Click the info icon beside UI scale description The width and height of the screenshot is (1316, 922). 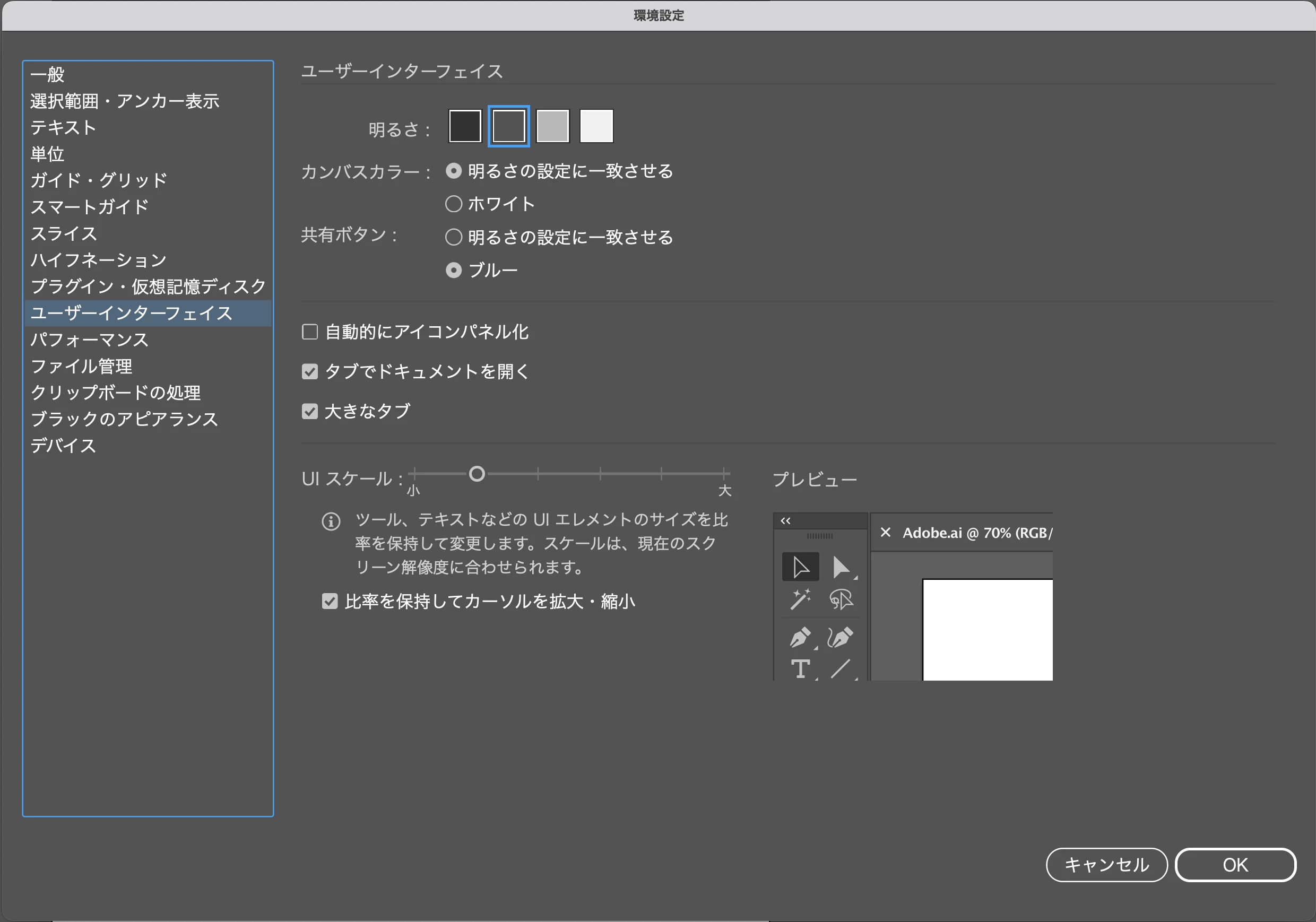click(x=331, y=521)
